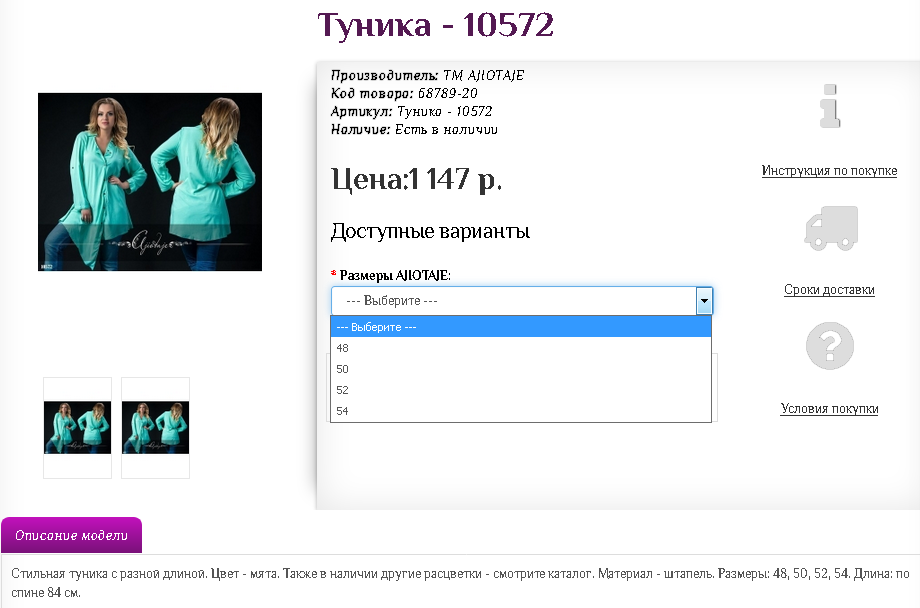Select the second small product thumbnail
This screenshot has height=608, width=920.
point(155,428)
